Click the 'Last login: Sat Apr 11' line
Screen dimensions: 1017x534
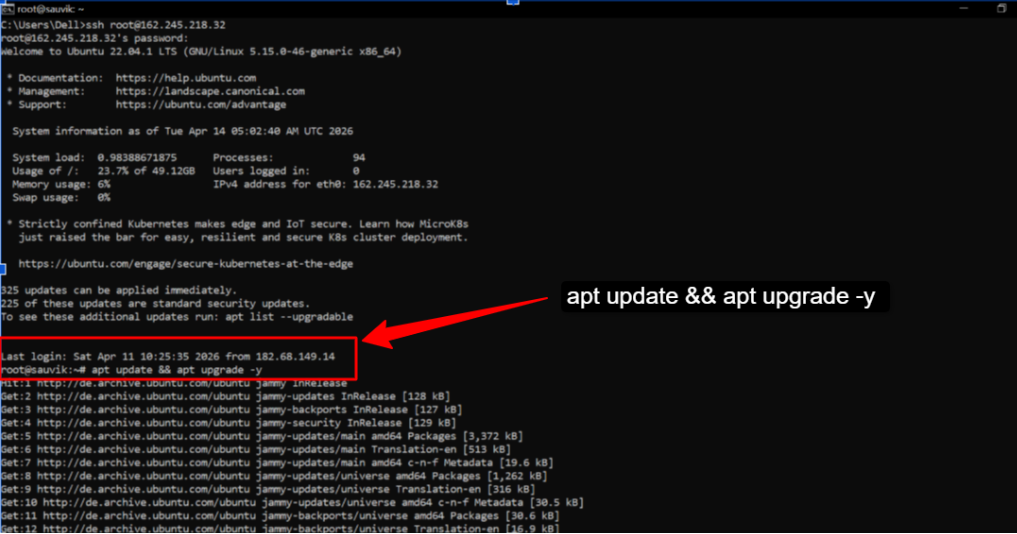[x=168, y=356]
